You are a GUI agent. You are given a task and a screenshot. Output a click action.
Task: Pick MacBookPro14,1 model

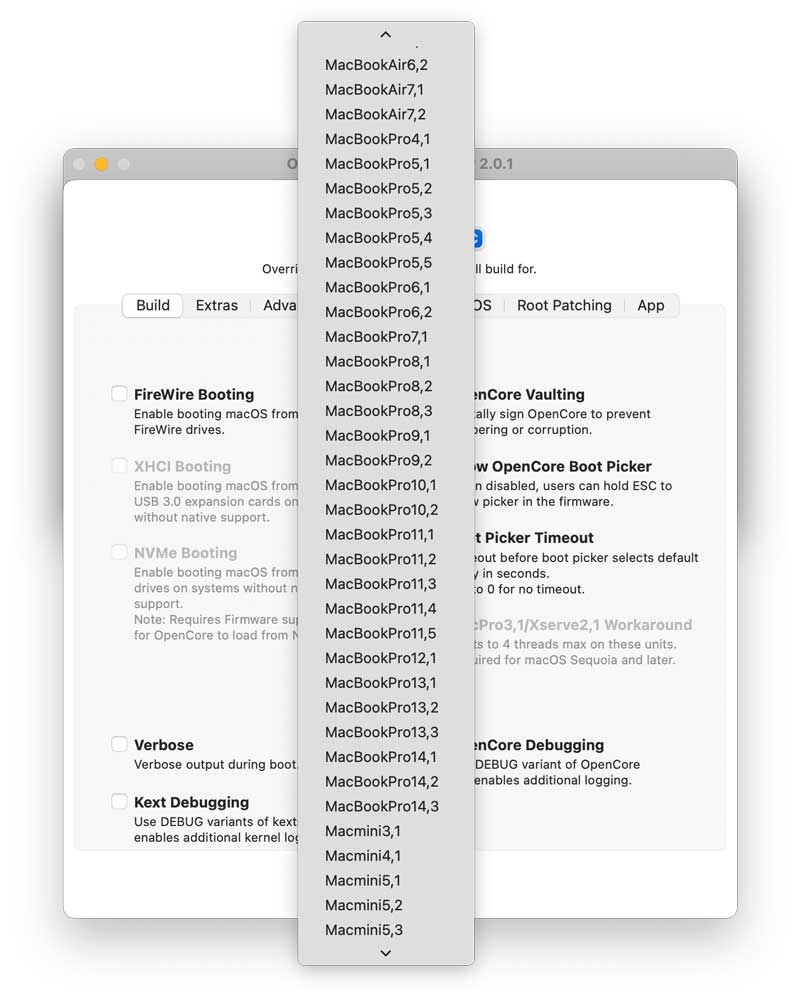pos(386,758)
